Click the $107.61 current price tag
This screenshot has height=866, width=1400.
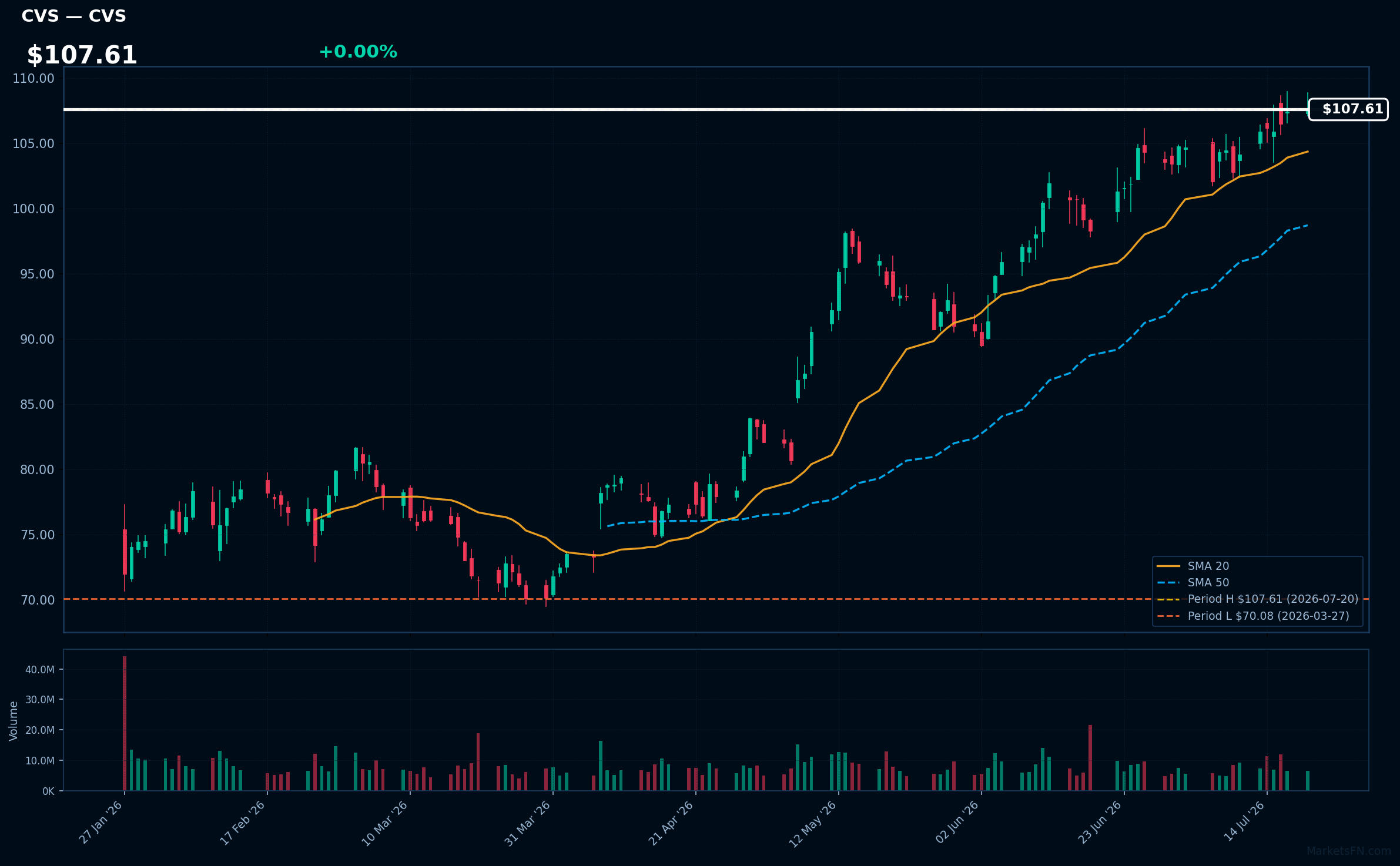tap(1348, 109)
